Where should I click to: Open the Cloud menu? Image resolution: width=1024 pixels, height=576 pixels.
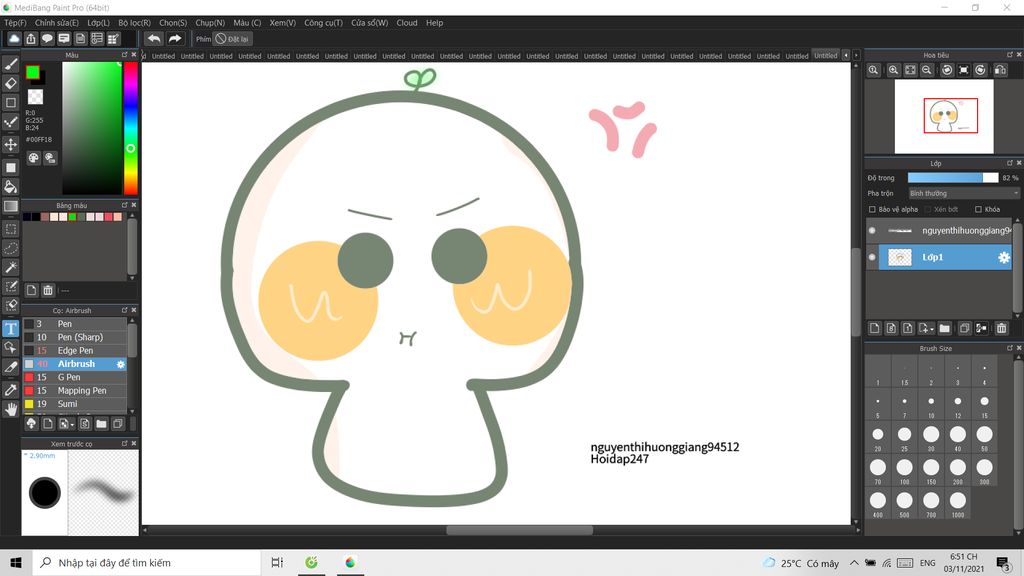coord(407,23)
